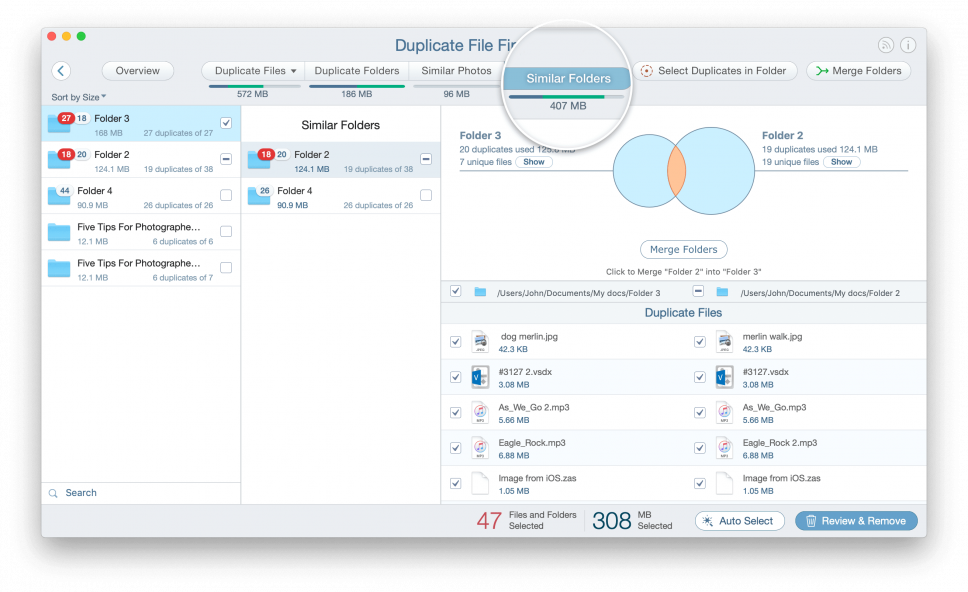Viewport: 968px width, 592px height.
Task: Click As_We_Go.mp3 audio icon
Action: click(x=724, y=412)
